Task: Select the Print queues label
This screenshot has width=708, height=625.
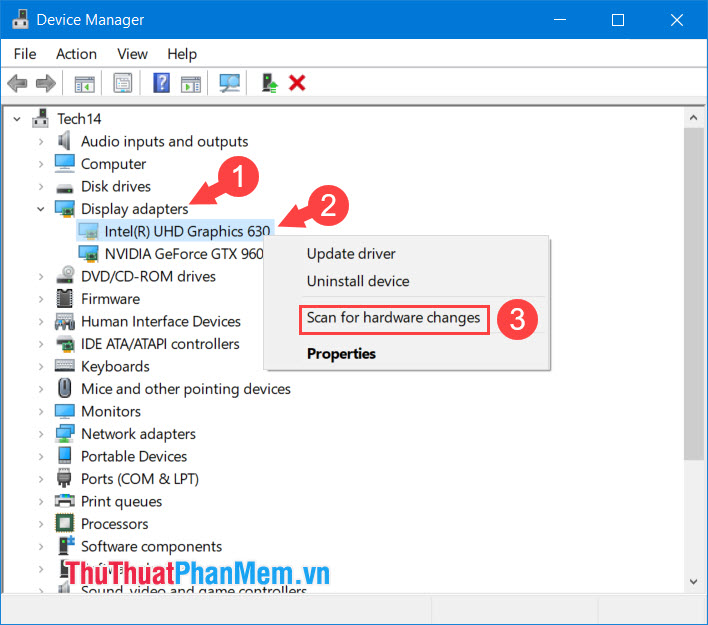Action: 121,502
